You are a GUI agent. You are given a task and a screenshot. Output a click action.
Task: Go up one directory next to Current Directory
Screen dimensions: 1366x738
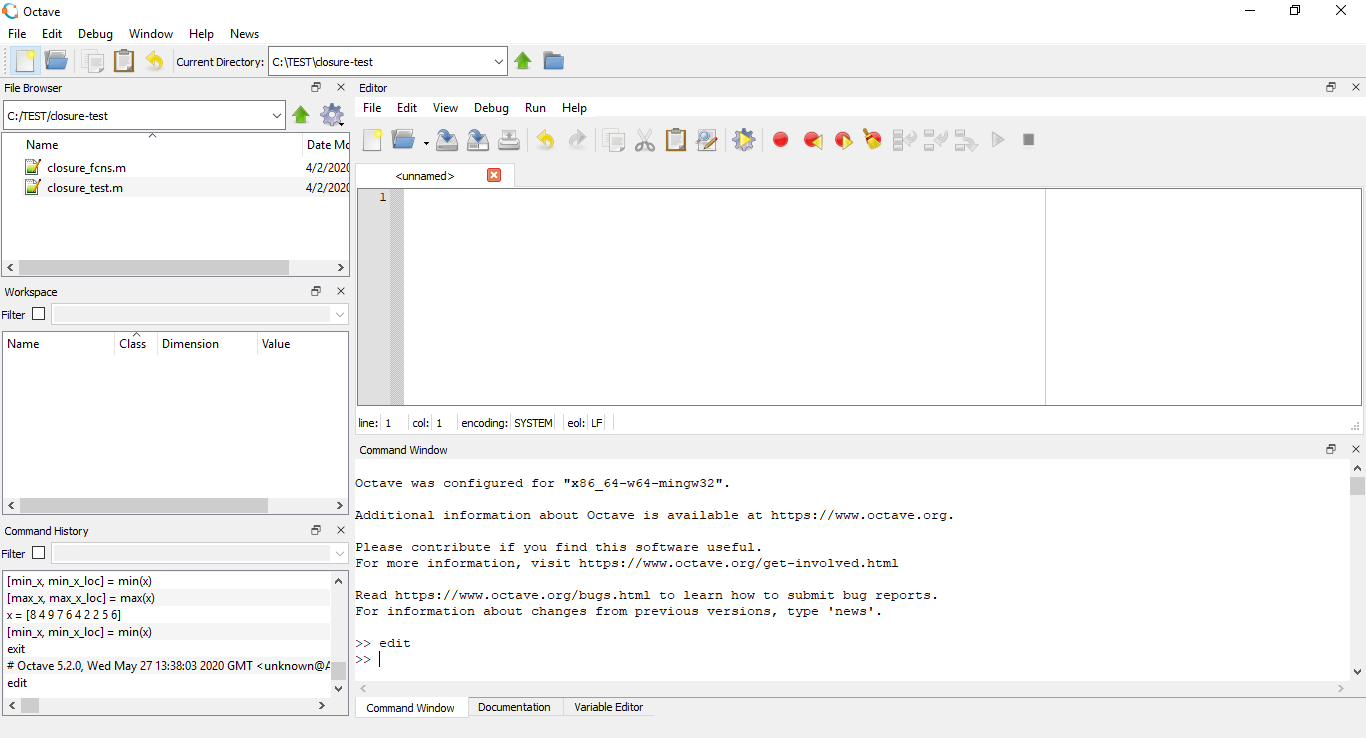click(x=522, y=61)
